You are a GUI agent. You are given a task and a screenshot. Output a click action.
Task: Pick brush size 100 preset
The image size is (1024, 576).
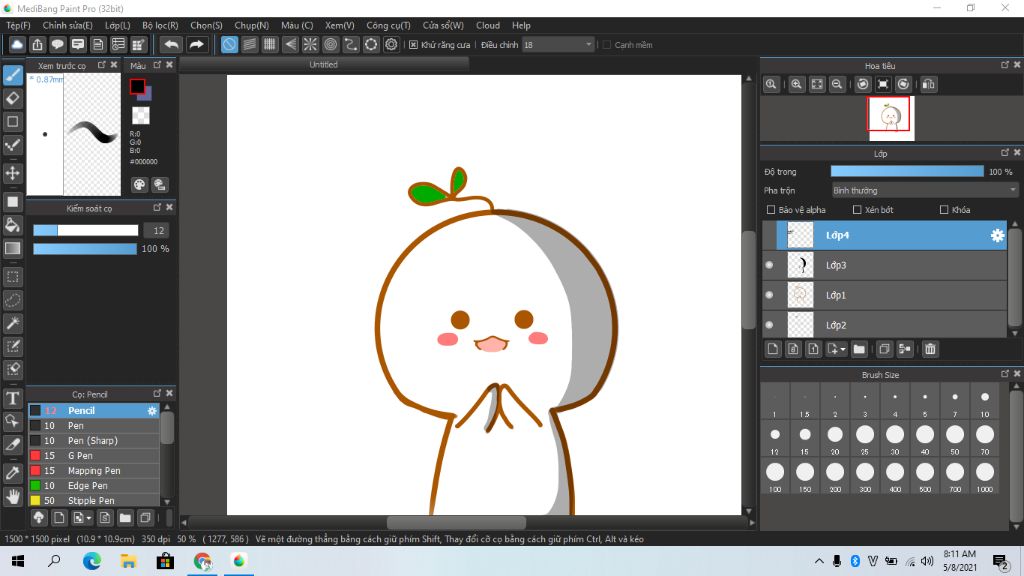click(x=775, y=475)
